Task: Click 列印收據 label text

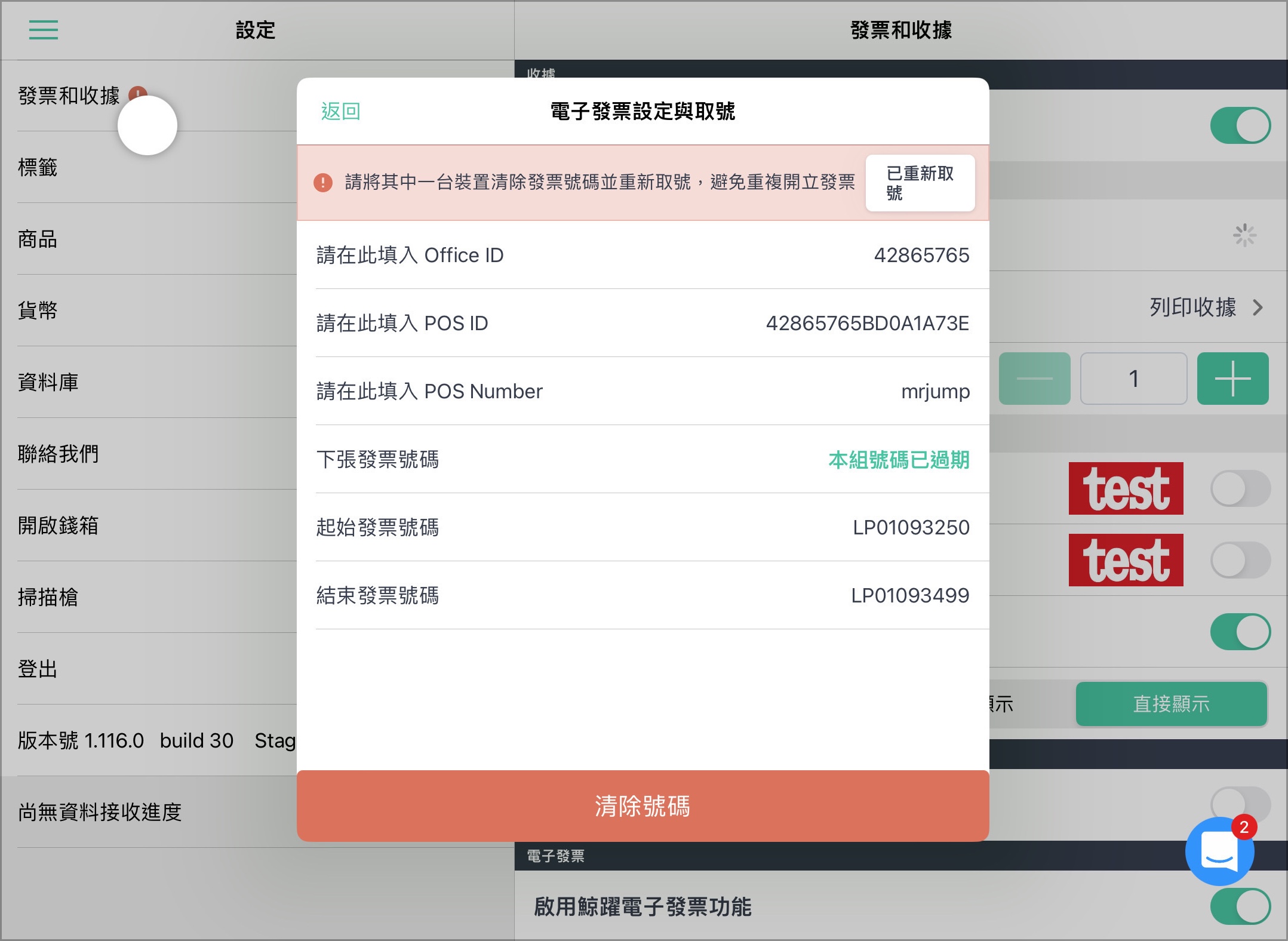Action: [x=1193, y=307]
